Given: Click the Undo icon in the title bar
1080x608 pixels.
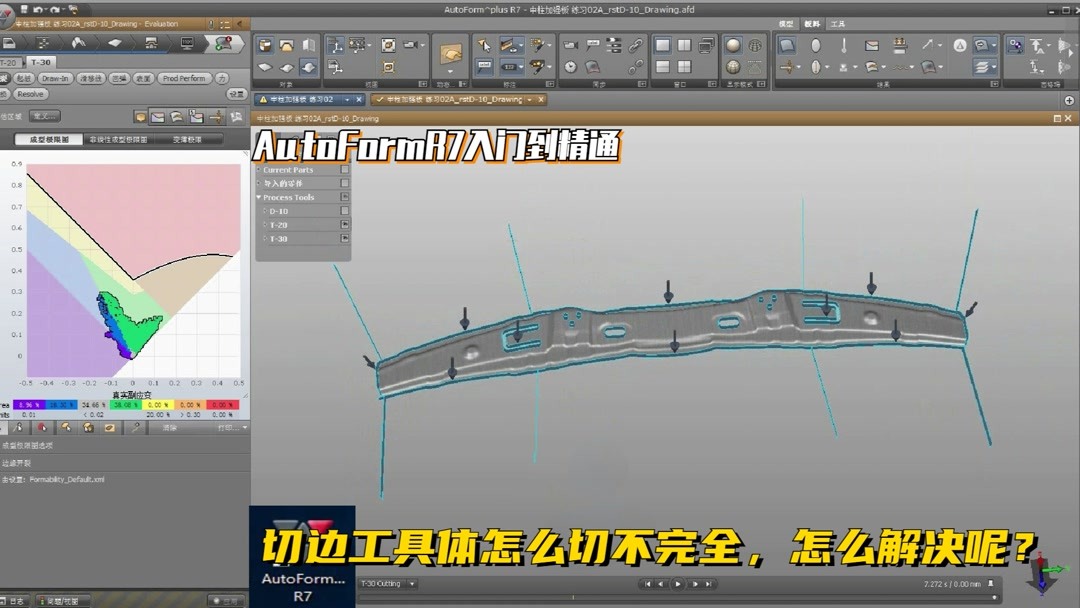Looking at the screenshot, I should (x=39, y=9).
